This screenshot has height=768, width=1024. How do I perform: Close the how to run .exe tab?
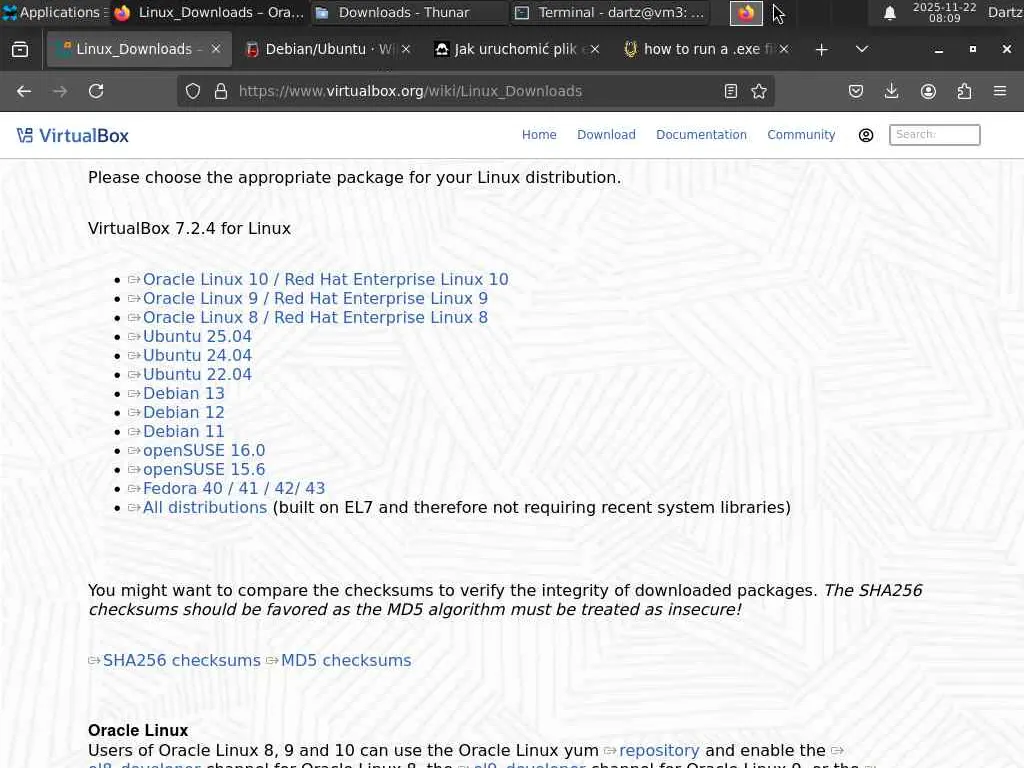coord(784,49)
